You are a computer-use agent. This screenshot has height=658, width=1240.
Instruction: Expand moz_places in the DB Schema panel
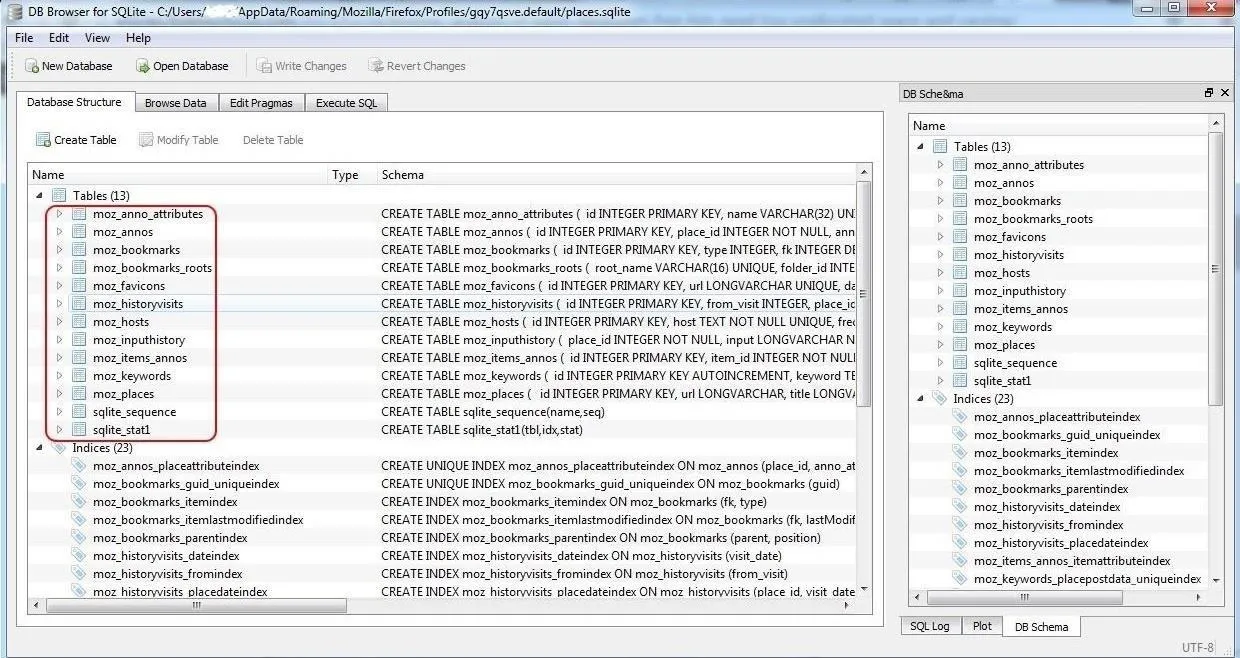point(940,345)
